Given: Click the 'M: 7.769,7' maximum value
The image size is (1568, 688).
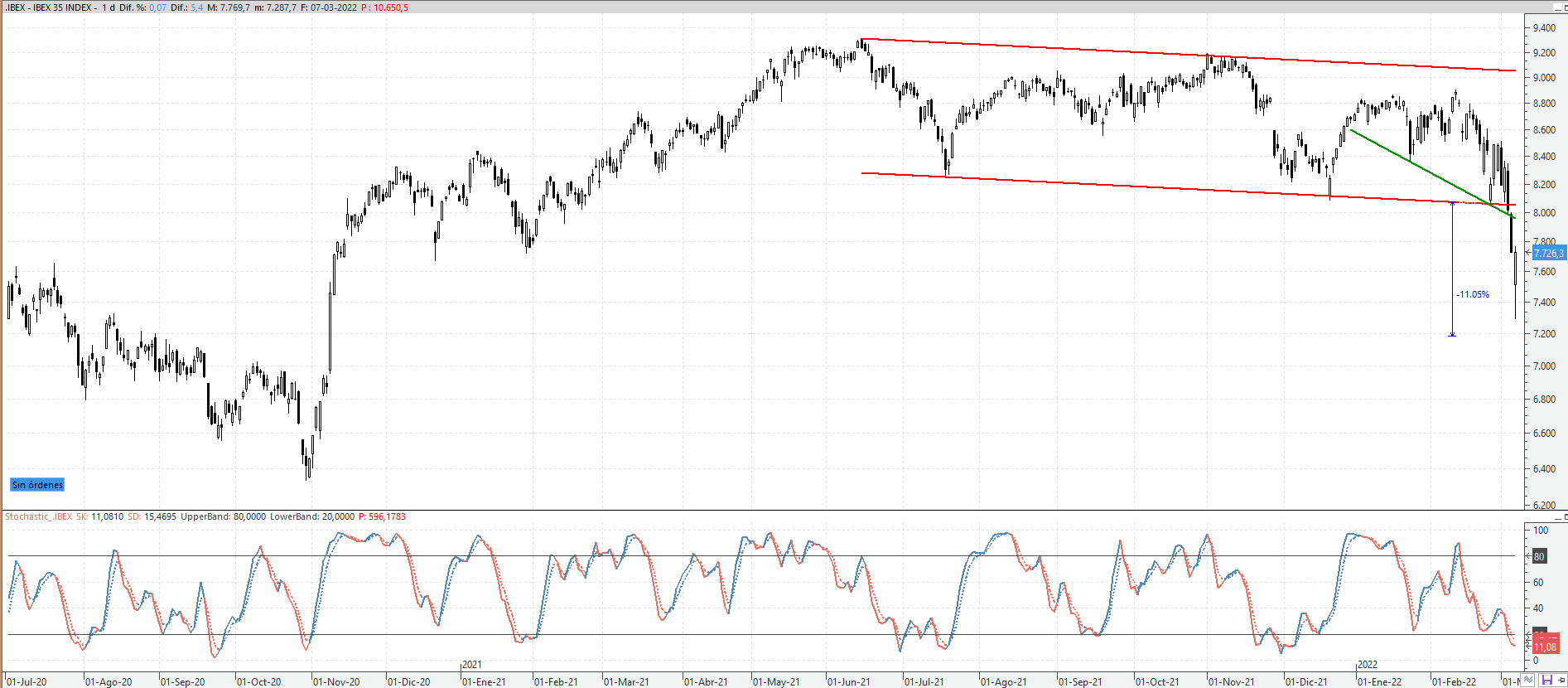Looking at the screenshot, I should 229,7.
